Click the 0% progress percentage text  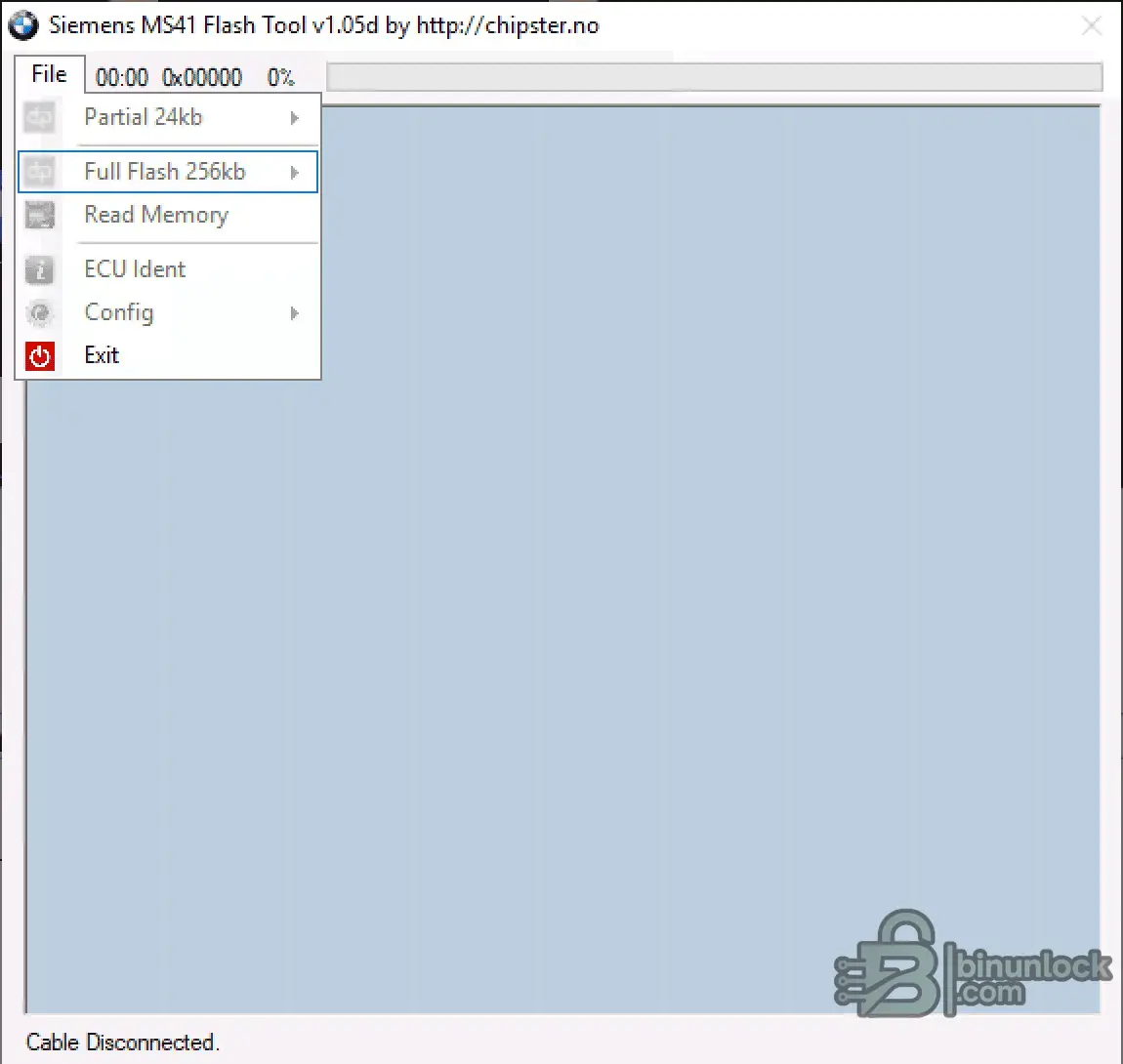(281, 77)
